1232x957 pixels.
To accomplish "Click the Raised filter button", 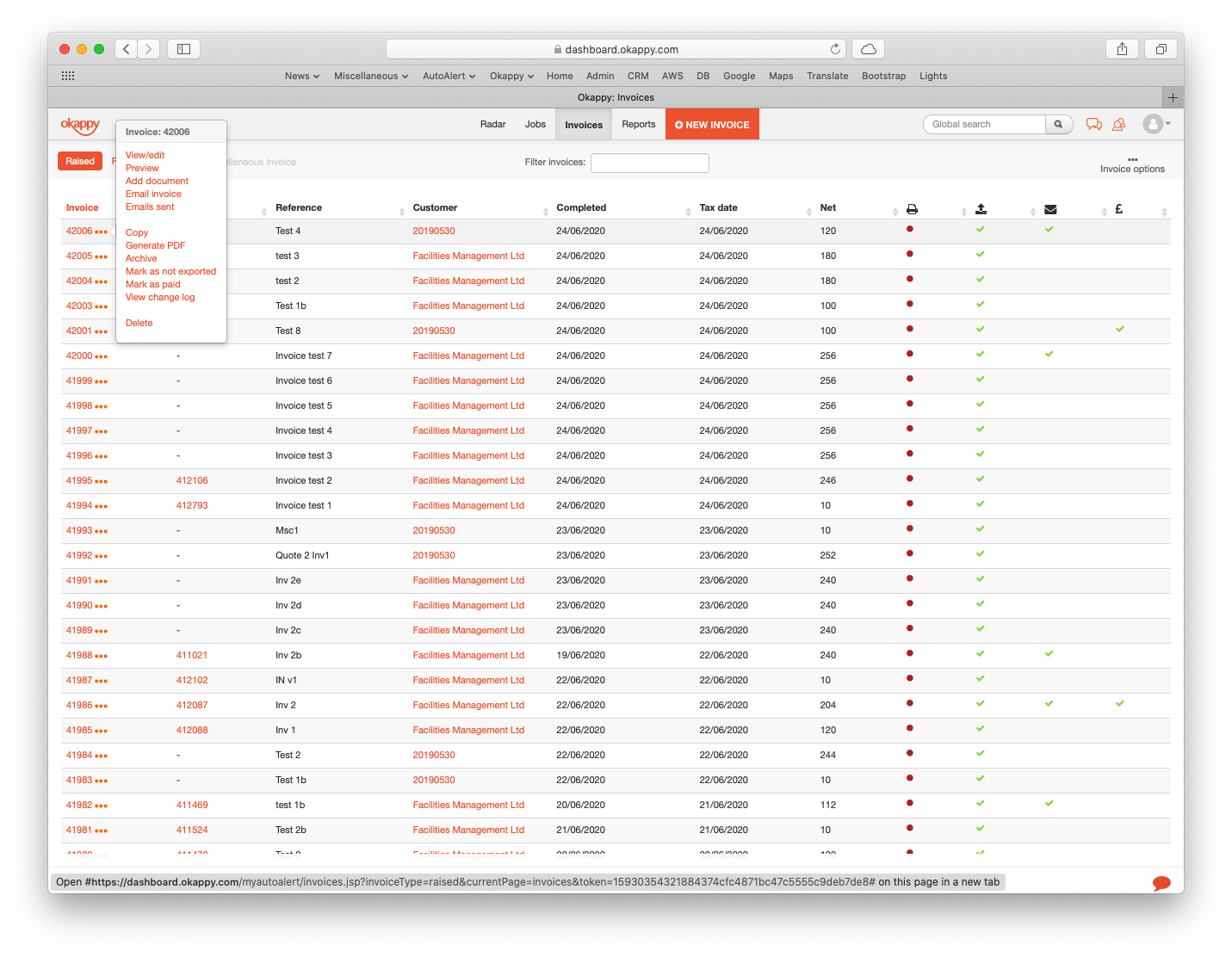I will click(80, 161).
